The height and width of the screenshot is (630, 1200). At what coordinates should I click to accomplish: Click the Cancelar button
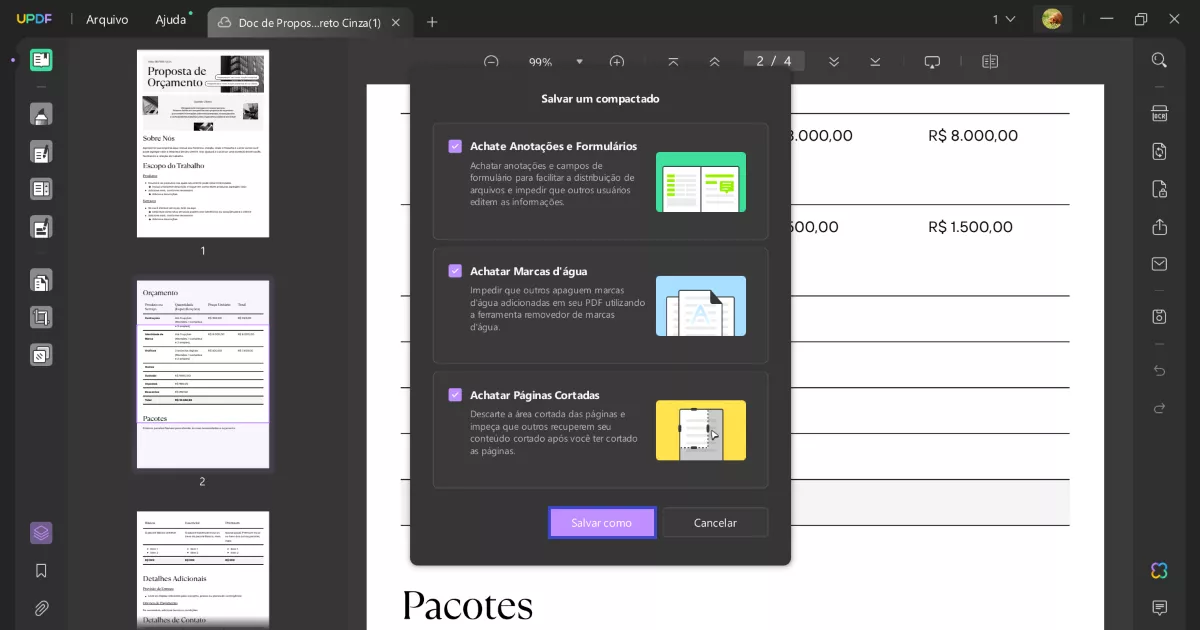(x=715, y=522)
